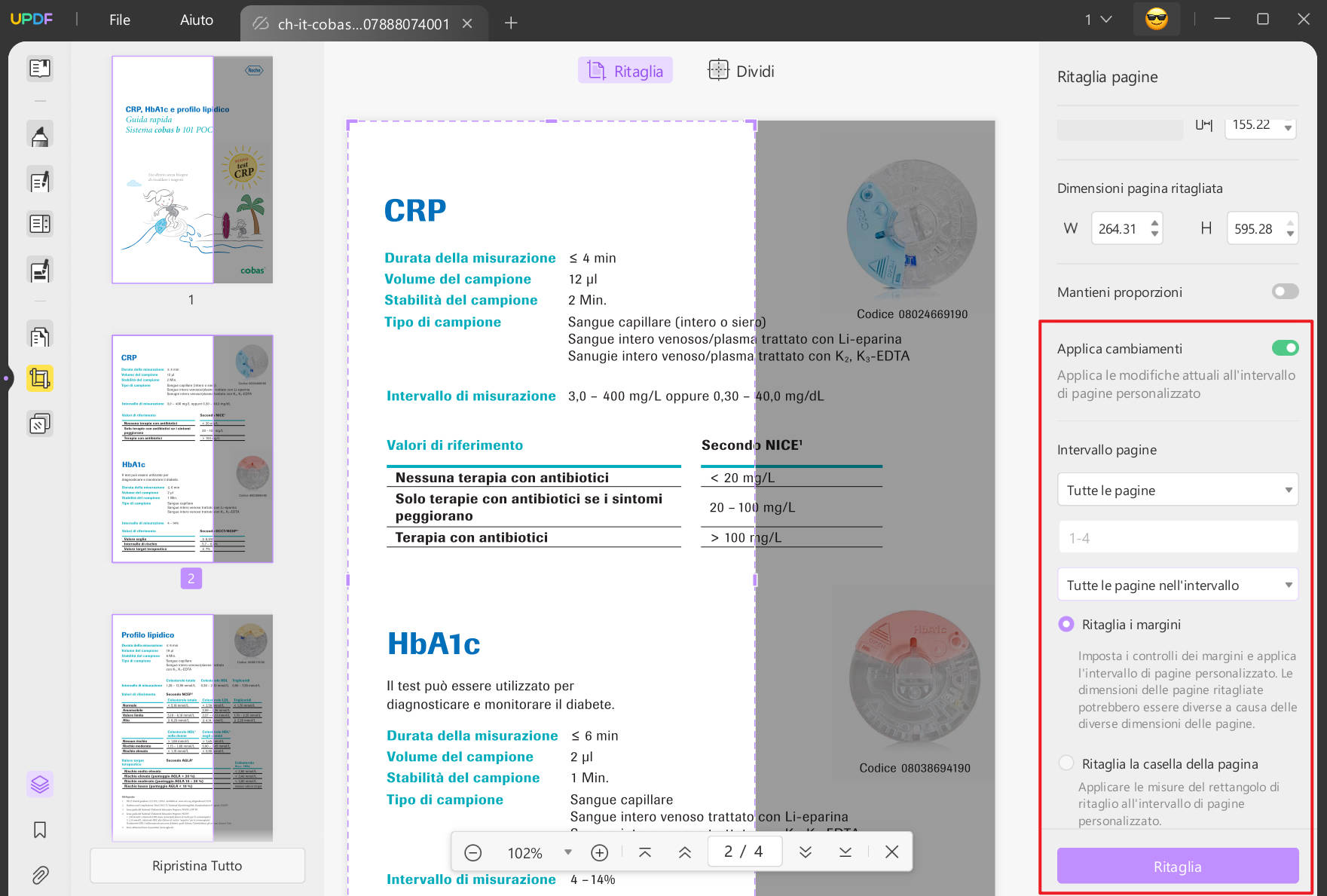Enable Mantieni proporzioni

click(1285, 291)
